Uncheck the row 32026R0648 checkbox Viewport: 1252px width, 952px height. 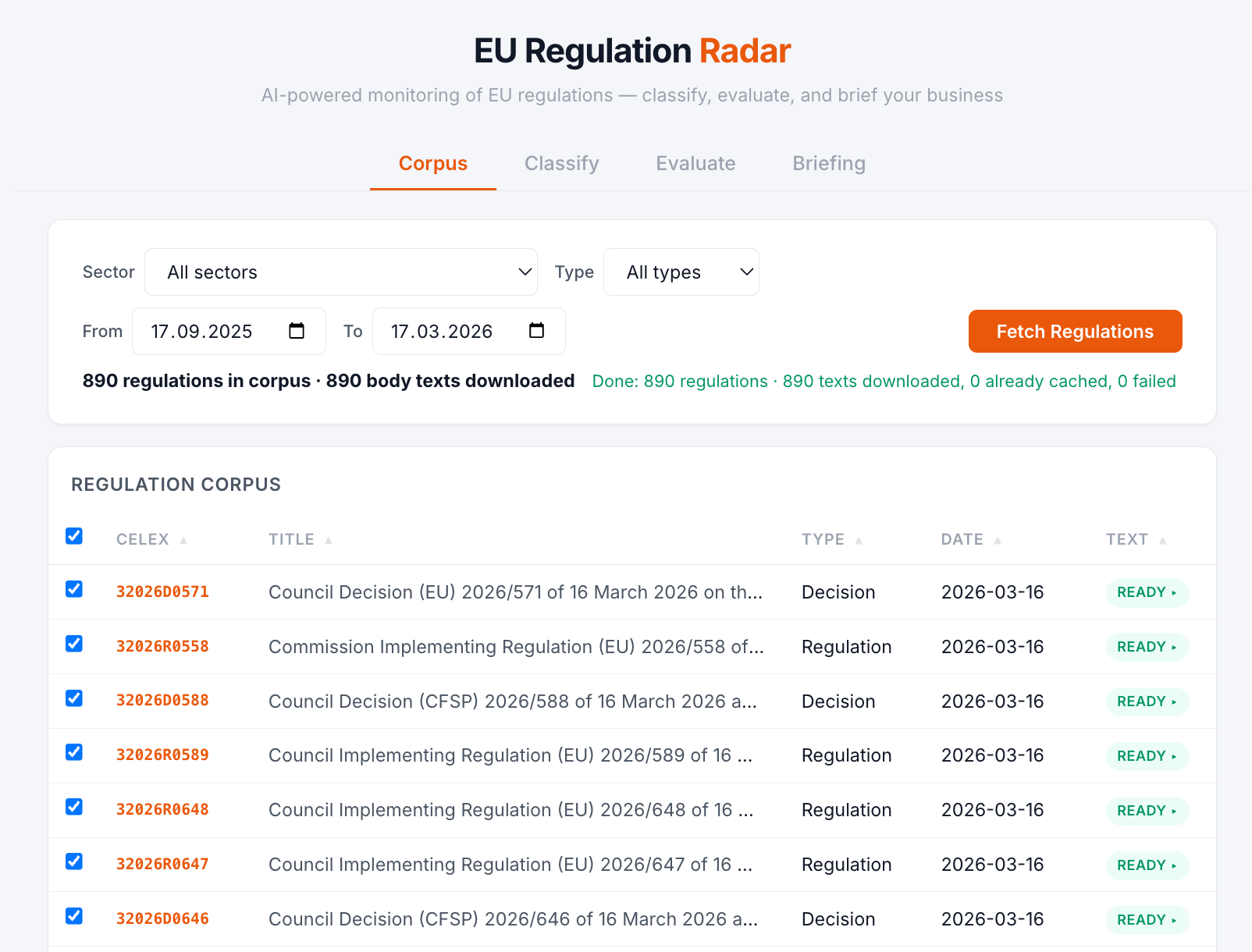pyautogui.click(x=74, y=807)
